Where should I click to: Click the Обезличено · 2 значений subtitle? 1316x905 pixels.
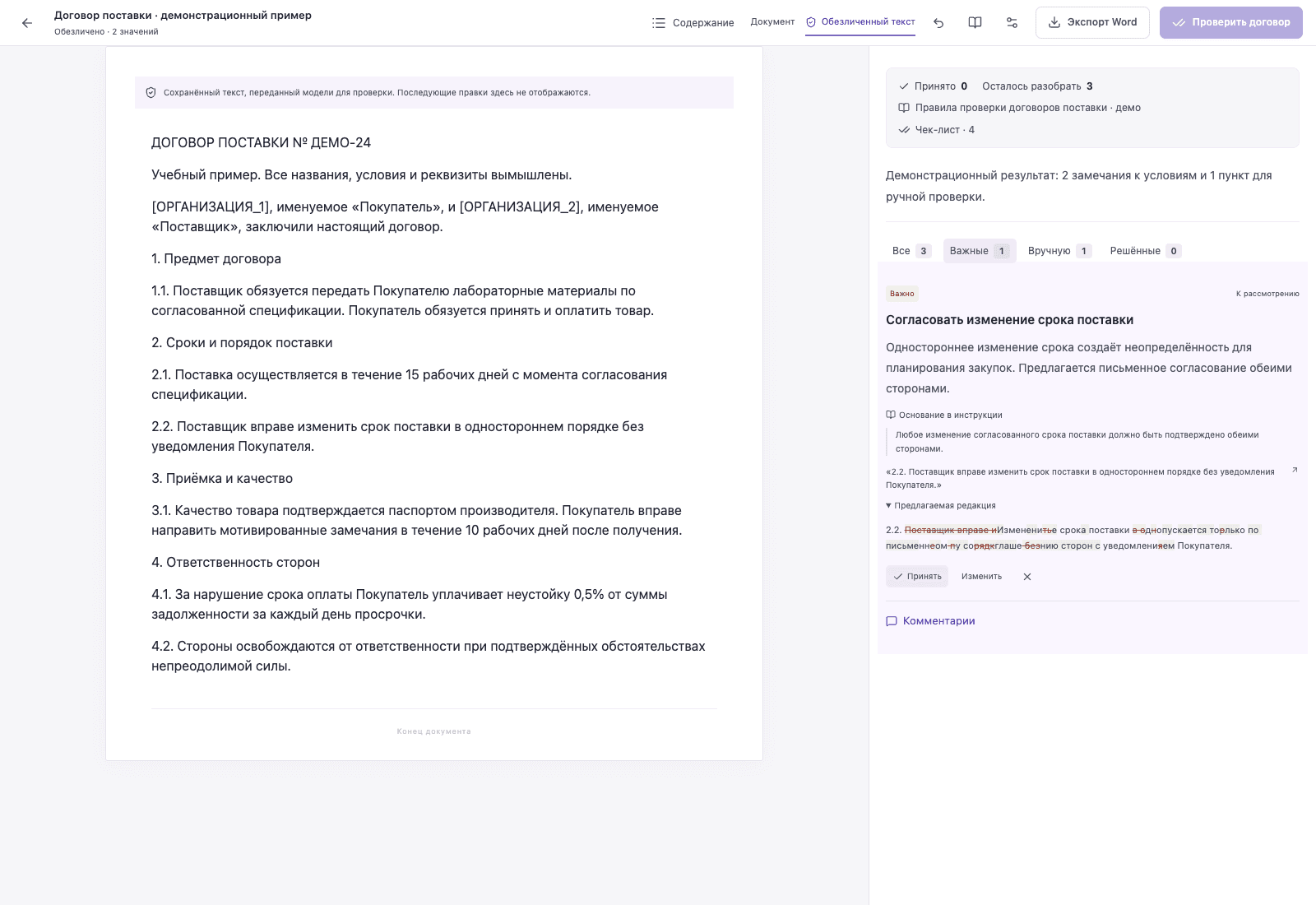tap(106, 32)
